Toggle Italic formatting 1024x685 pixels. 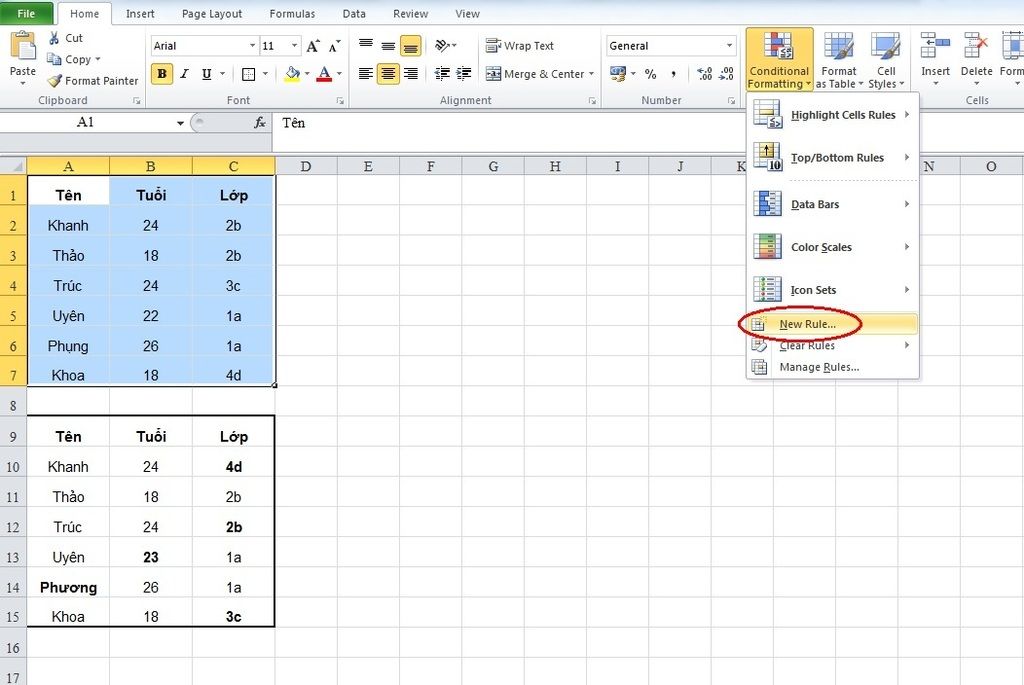185,74
